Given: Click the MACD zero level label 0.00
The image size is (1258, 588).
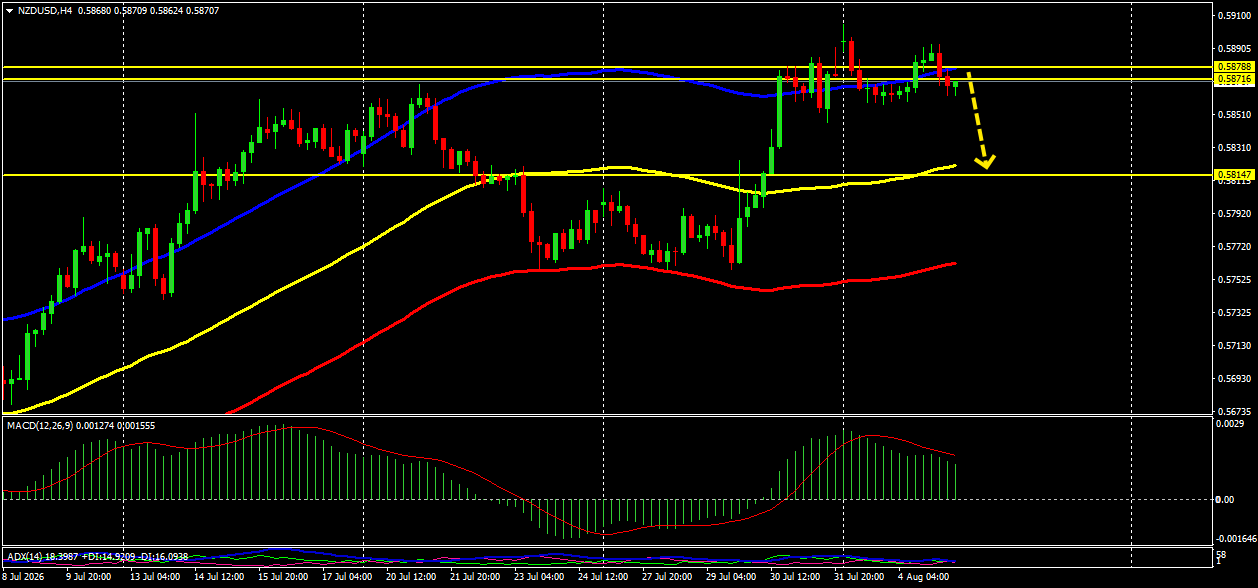Looking at the screenshot, I should tap(1227, 499).
